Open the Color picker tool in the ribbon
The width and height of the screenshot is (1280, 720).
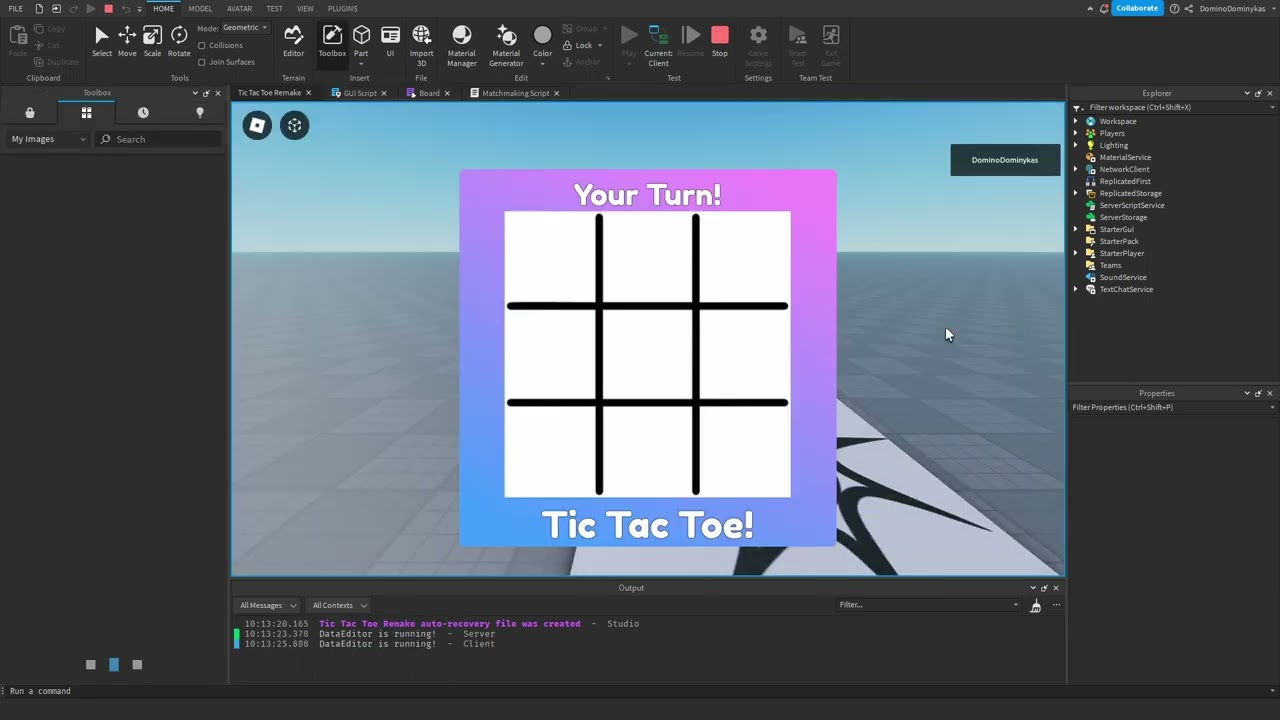pos(542,45)
